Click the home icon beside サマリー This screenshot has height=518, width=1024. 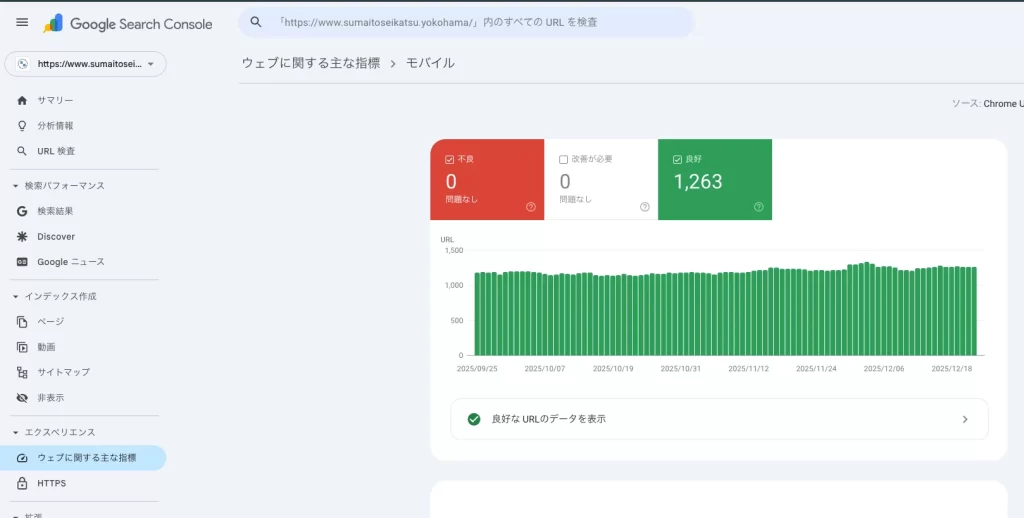point(22,100)
